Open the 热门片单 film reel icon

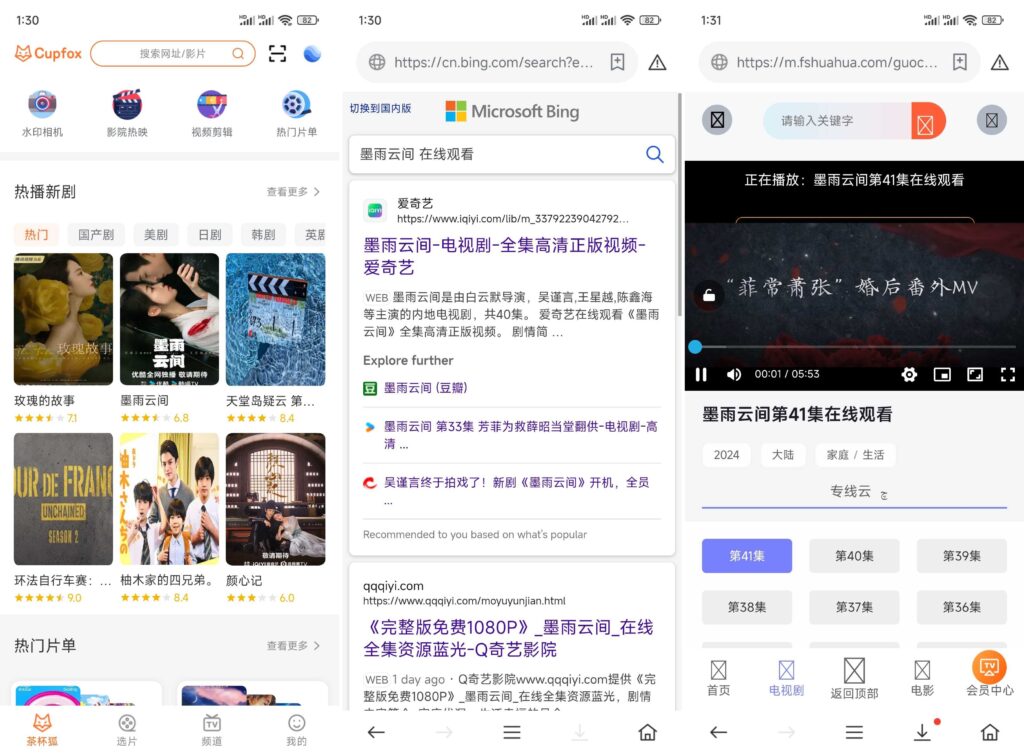pyautogui.click(x=296, y=104)
